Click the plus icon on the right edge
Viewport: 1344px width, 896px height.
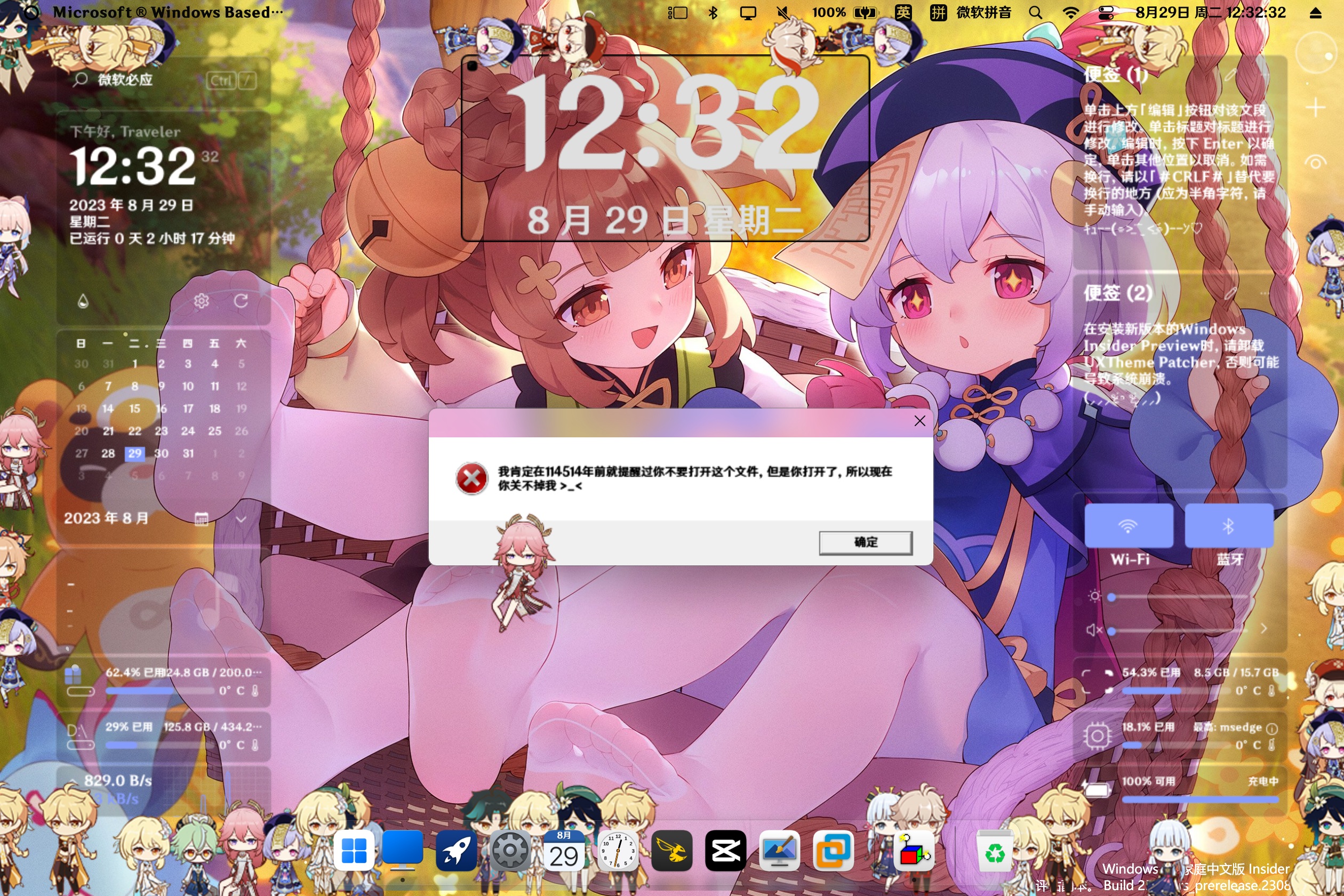[x=1315, y=107]
